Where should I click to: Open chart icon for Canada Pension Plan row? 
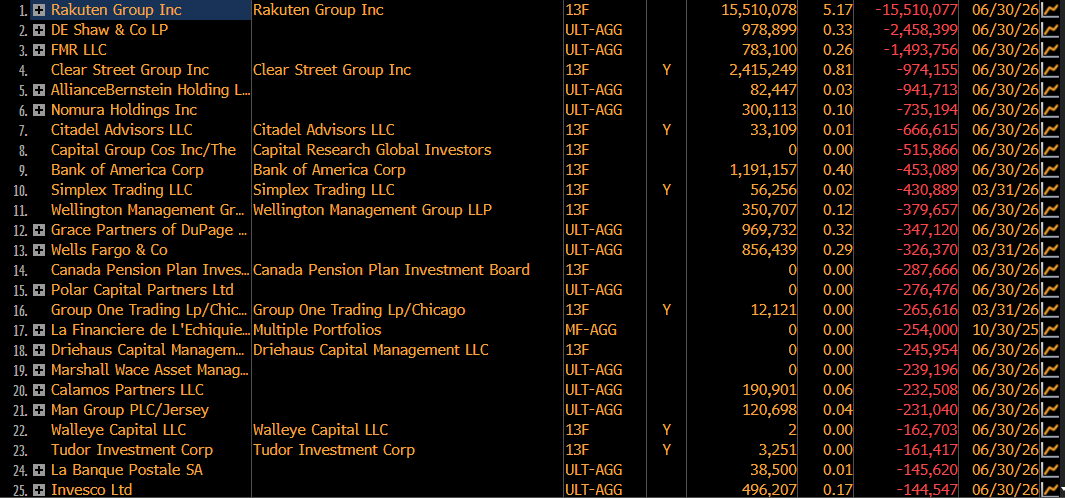tap(1050, 270)
